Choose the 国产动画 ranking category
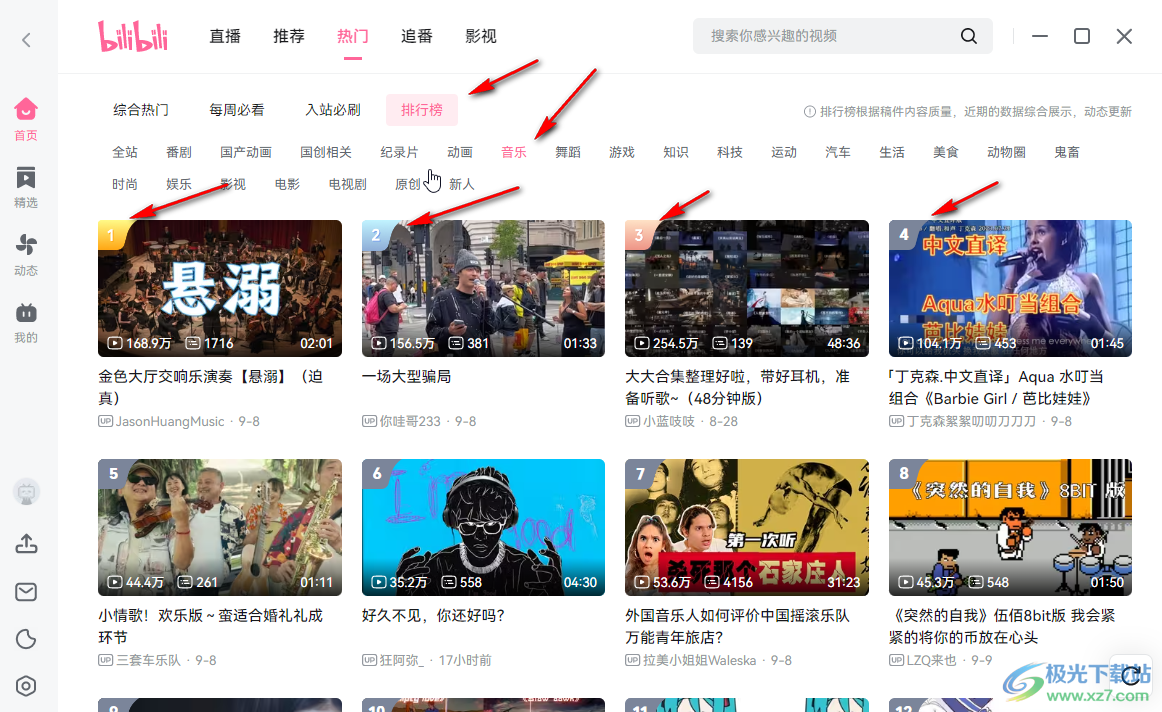Screen dimensions: 1162x712 click(246, 152)
